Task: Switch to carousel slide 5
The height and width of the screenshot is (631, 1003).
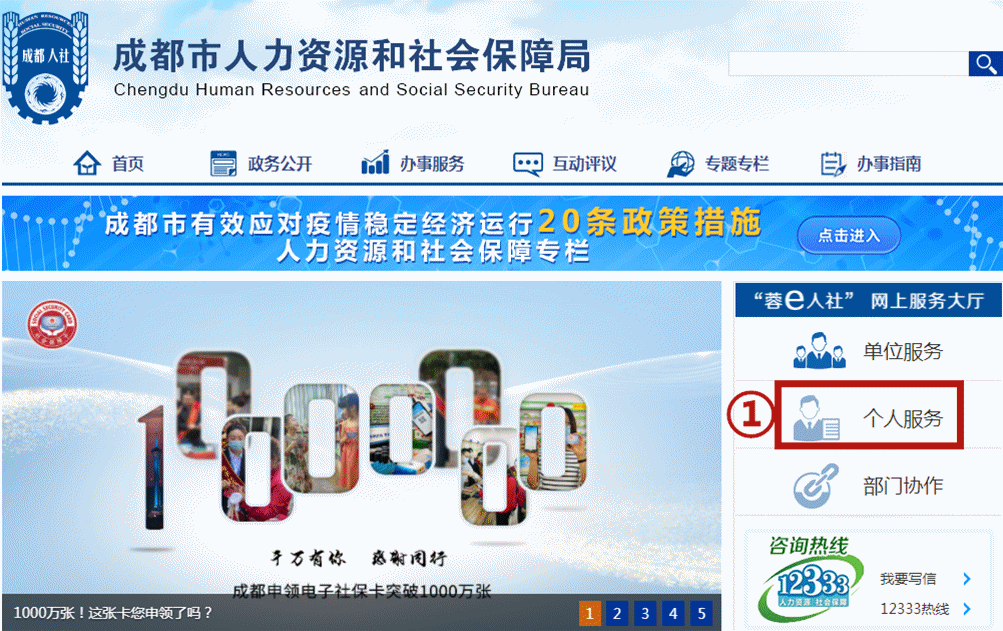Action: click(x=702, y=614)
